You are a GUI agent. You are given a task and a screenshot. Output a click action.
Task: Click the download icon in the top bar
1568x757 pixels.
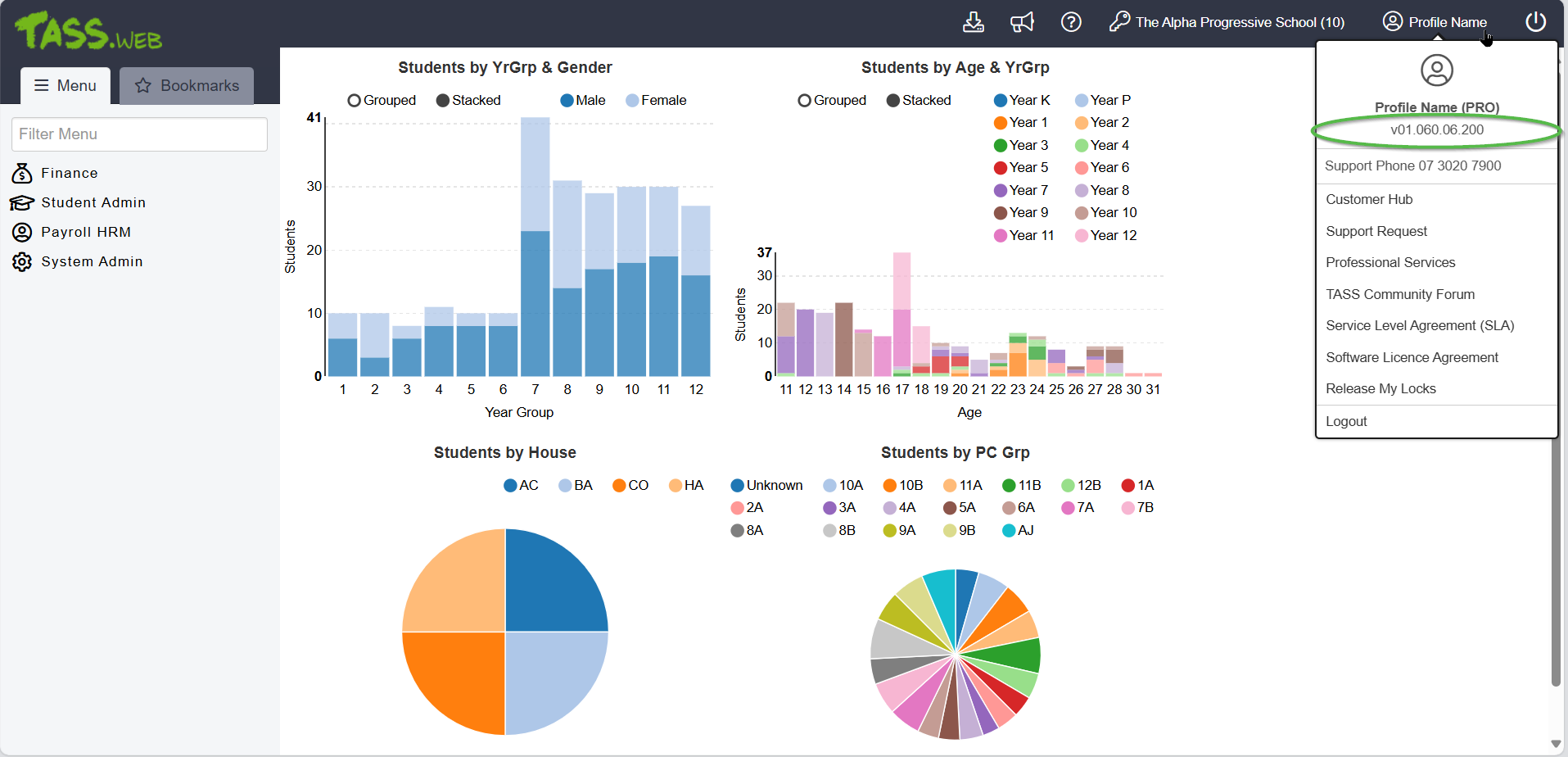973,22
